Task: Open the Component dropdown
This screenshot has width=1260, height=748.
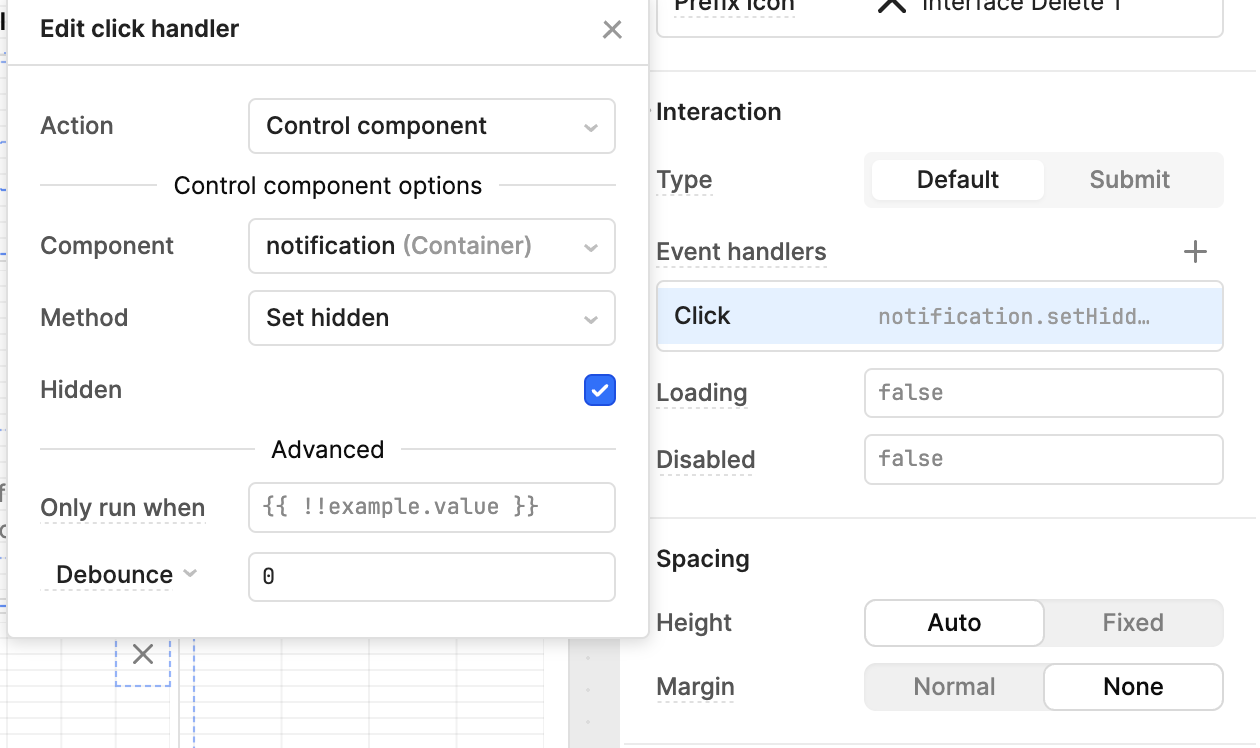Action: (431, 246)
